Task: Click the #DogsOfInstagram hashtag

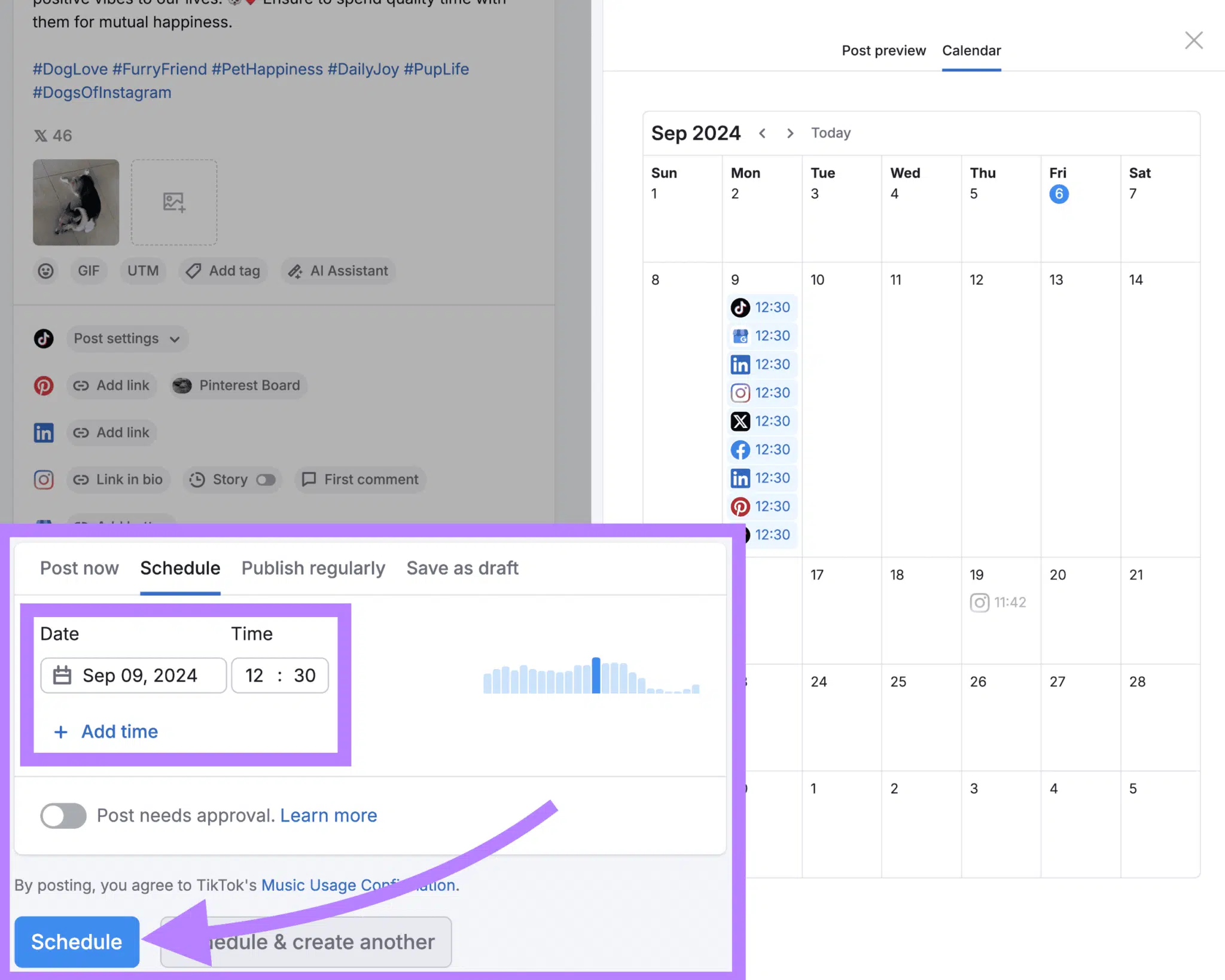Action: point(102,93)
